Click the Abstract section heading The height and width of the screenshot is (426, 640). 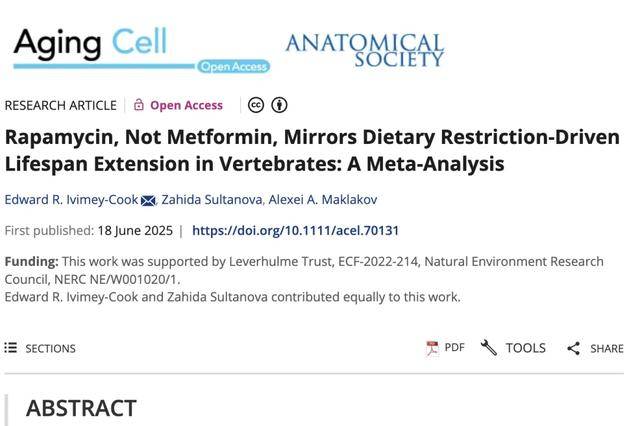coord(81,408)
